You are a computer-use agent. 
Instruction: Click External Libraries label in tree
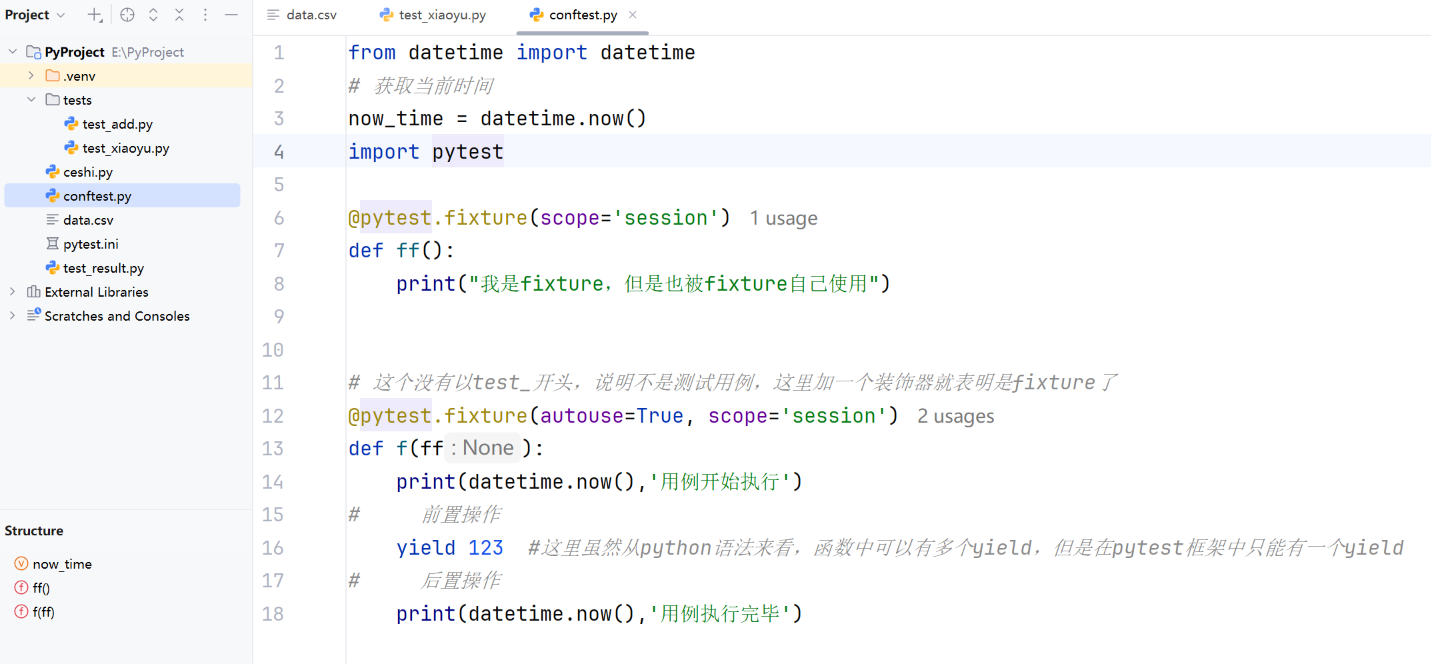pyautogui.click(x=97, y=292)
